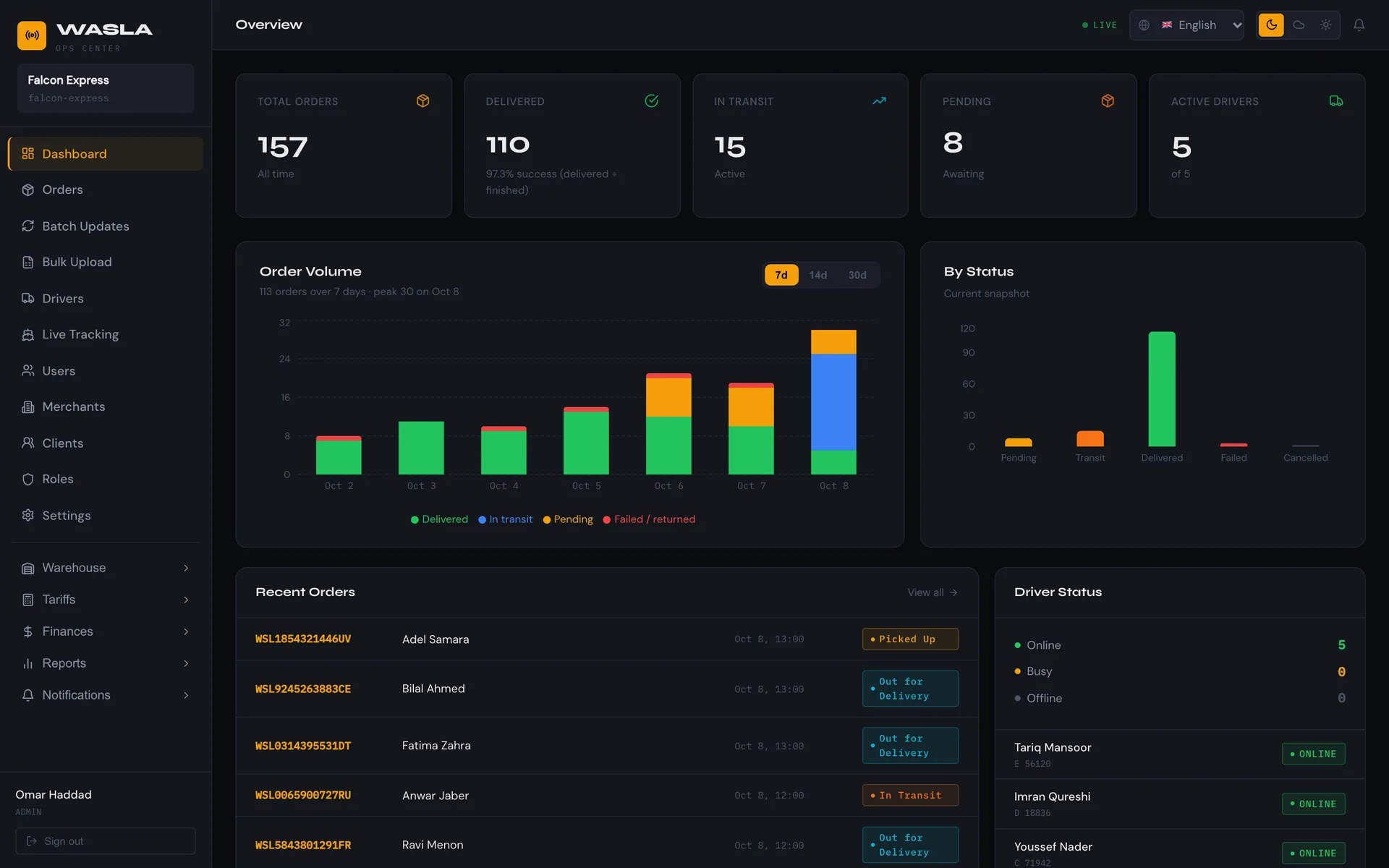Switch to cloud dim theme
1389x868 pixels.
pyautogui.click(x=1299, y=25)
